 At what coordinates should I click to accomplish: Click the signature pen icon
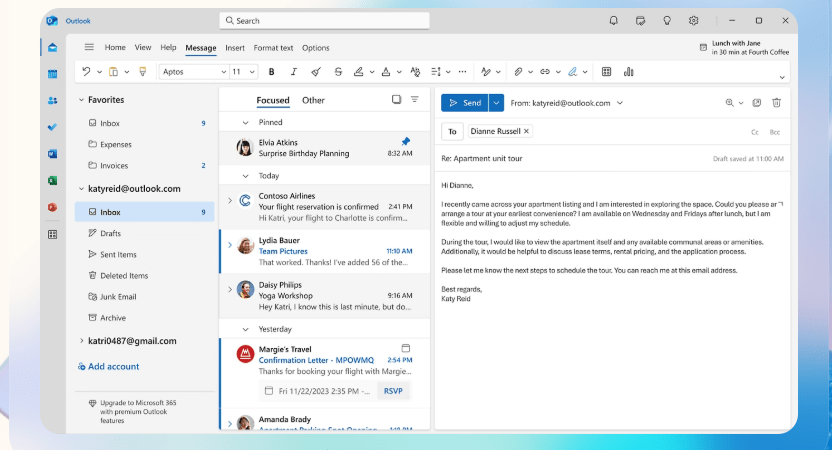573,72
